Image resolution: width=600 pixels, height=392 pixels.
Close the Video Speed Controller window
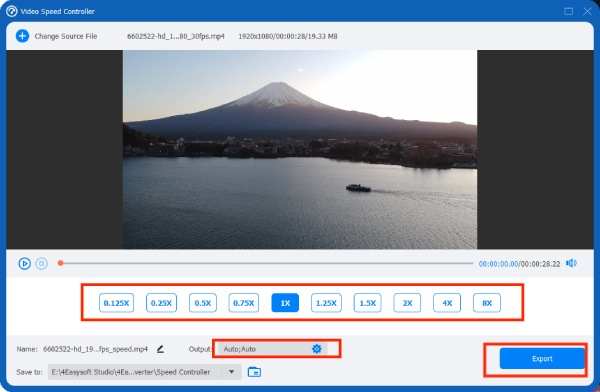coord(587,11)
